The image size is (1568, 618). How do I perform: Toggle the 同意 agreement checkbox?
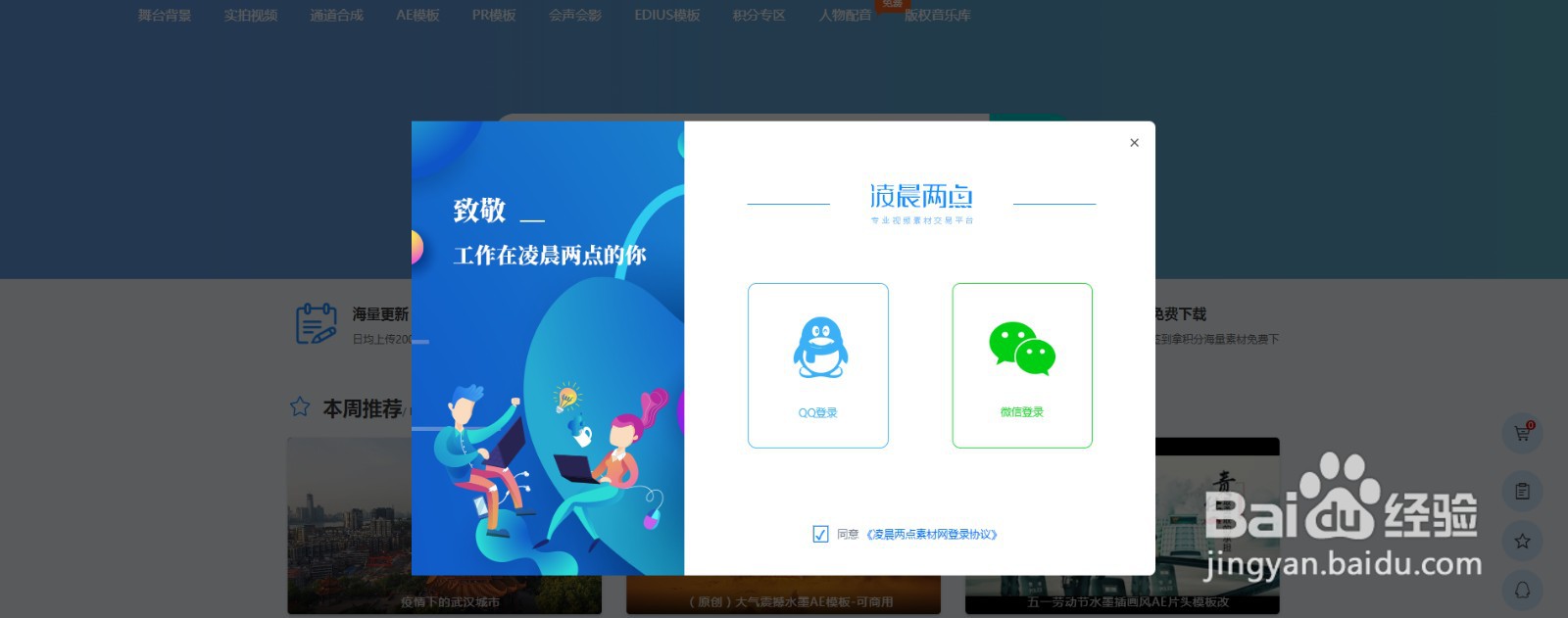[x=820, y=535]
